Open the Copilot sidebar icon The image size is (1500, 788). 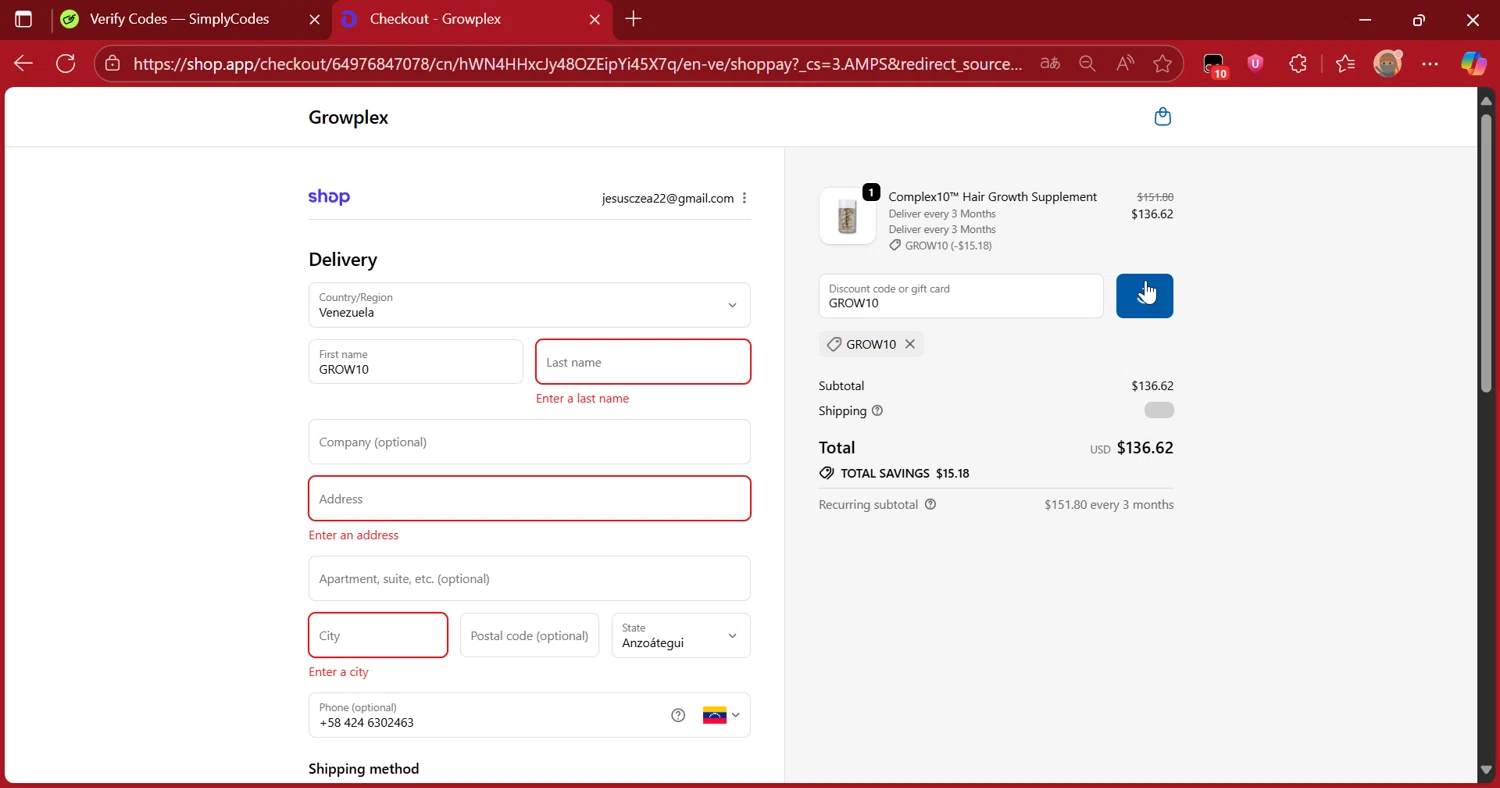(1473, 64)
